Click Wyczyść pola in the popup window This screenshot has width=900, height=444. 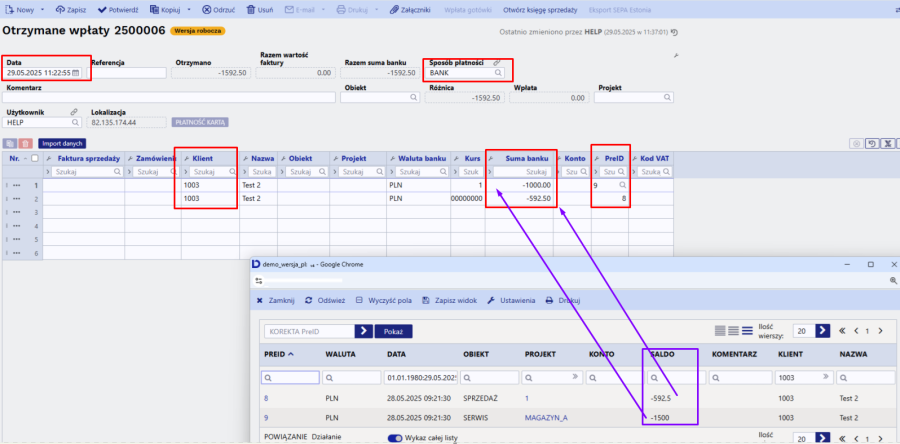[x=383, y=300]
